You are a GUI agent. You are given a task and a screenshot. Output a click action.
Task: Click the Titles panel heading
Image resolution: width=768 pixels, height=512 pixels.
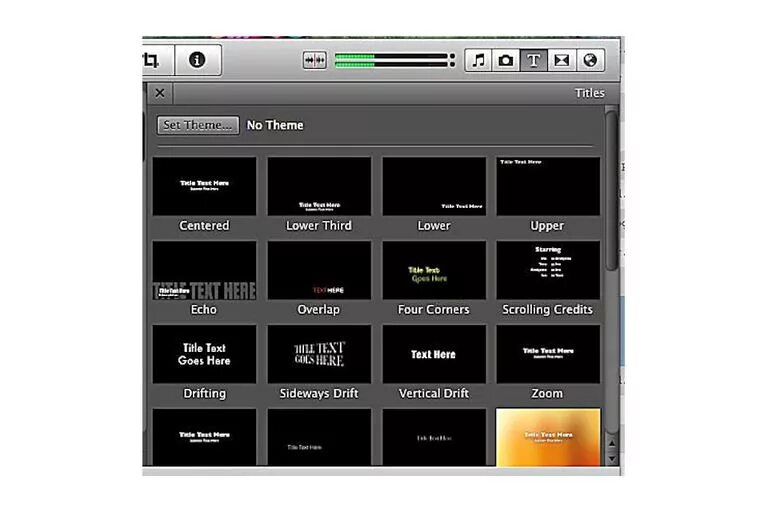pos(590,93)
